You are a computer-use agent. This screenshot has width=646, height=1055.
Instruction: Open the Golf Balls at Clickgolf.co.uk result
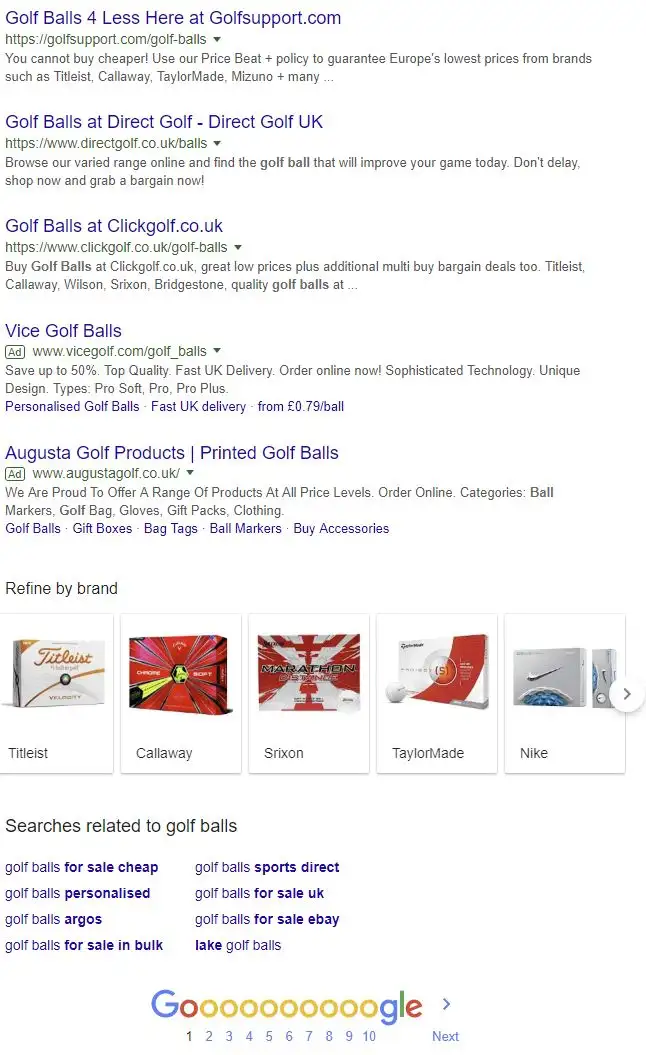coord(114,226)
